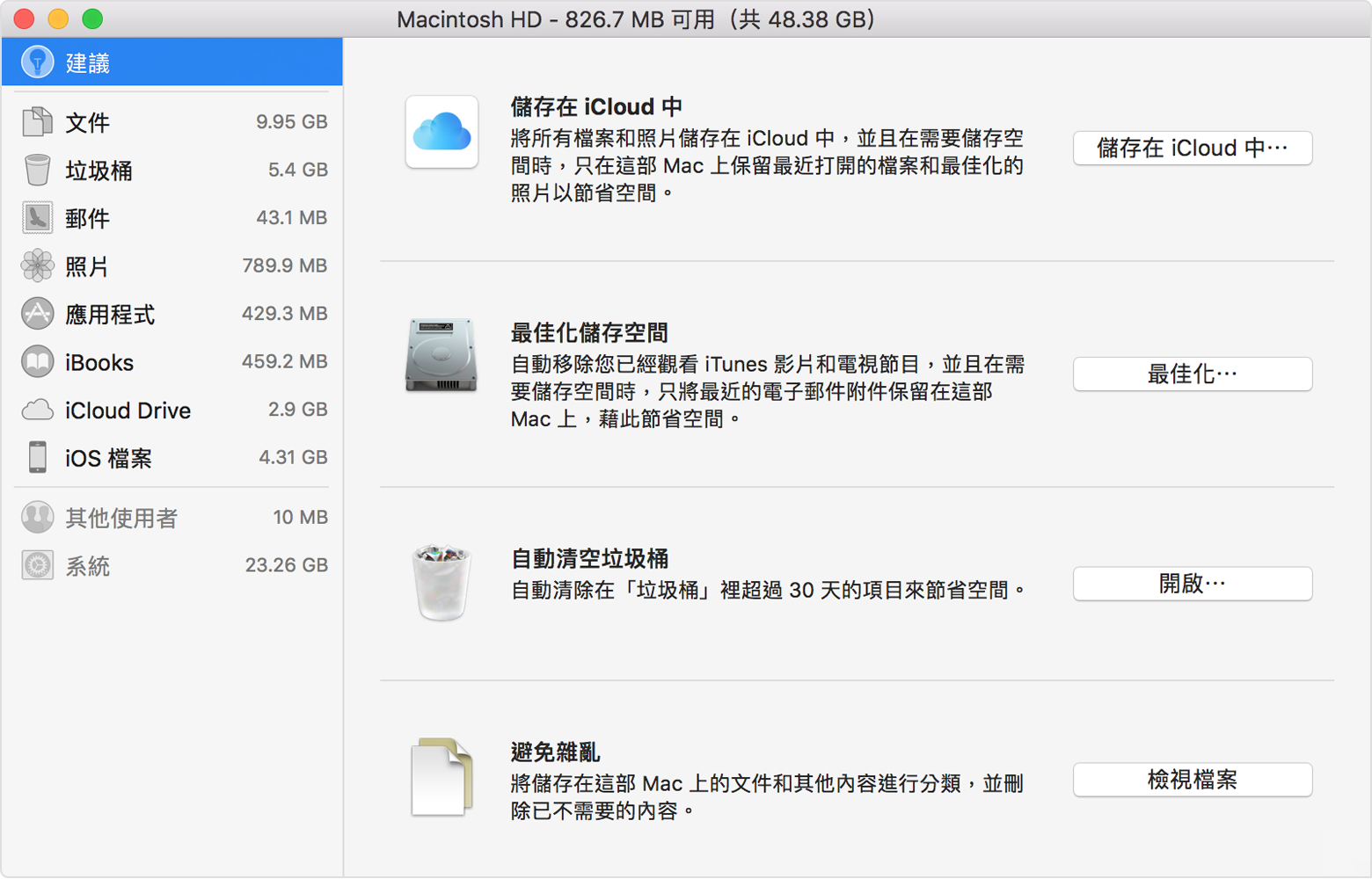The height and width of the screenshot is (879, 1372).
Task: Click 開啟⋯ to enable auto empty trash
Action: (x=1192, y=584)
